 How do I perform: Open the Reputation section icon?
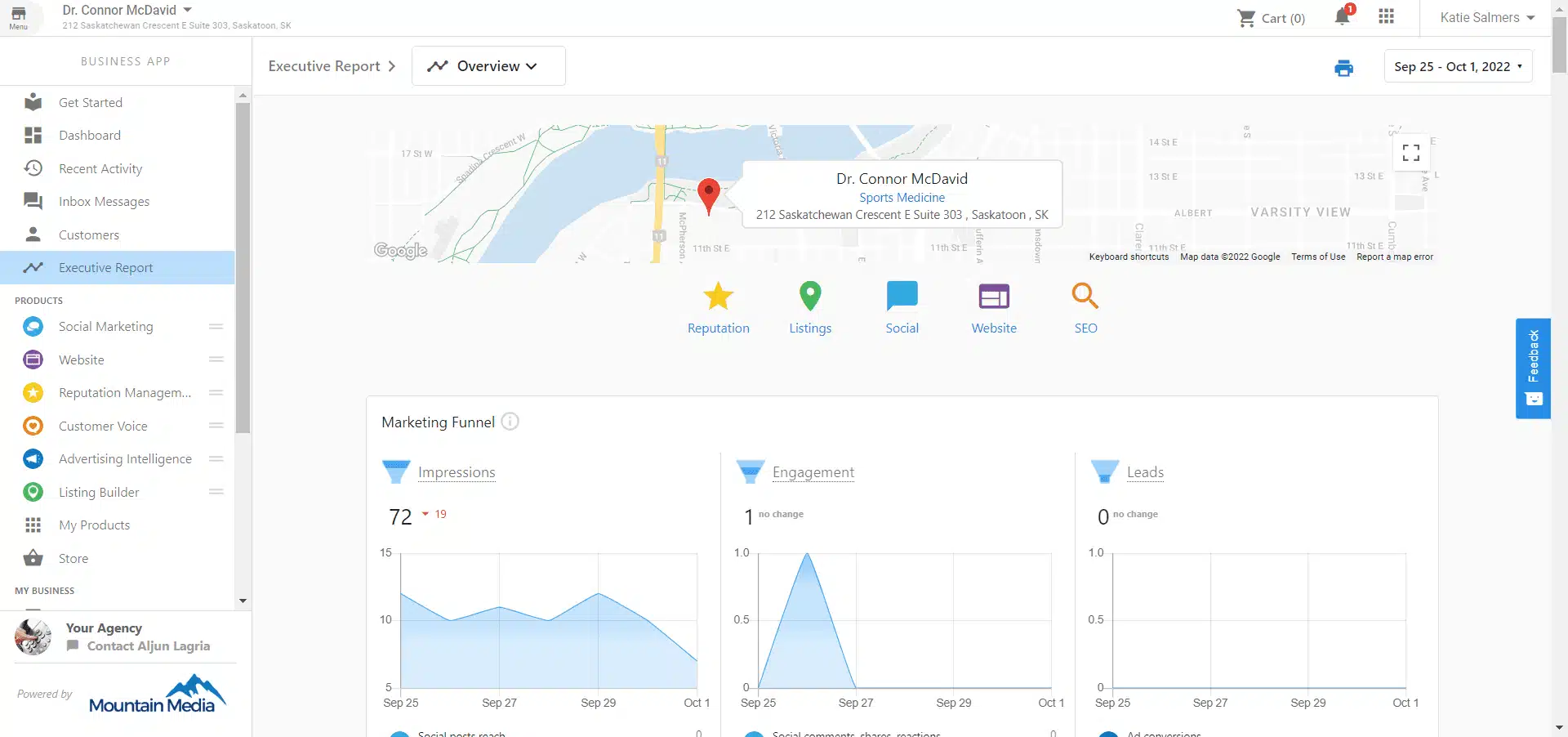[718, 297]
